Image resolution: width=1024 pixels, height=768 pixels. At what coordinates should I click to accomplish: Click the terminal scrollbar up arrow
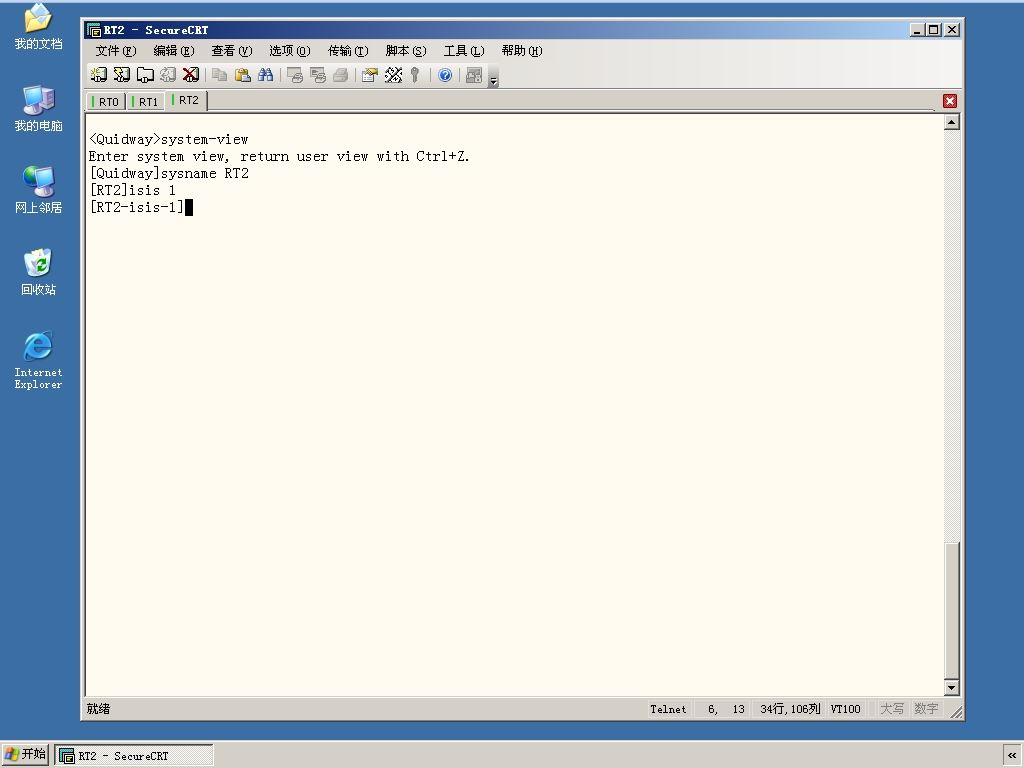(x=952, y=122)
